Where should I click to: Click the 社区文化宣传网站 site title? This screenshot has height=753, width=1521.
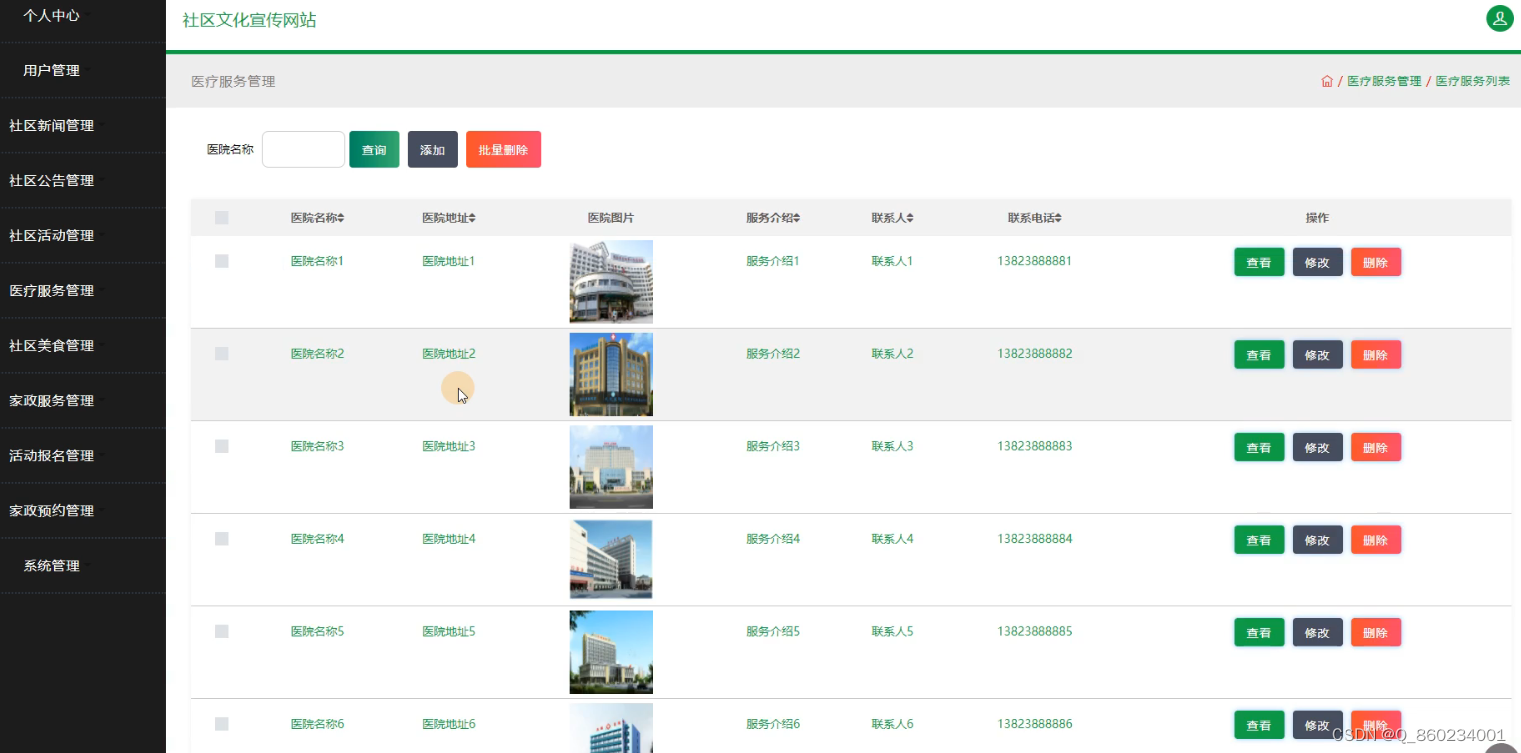click(250, 20)
